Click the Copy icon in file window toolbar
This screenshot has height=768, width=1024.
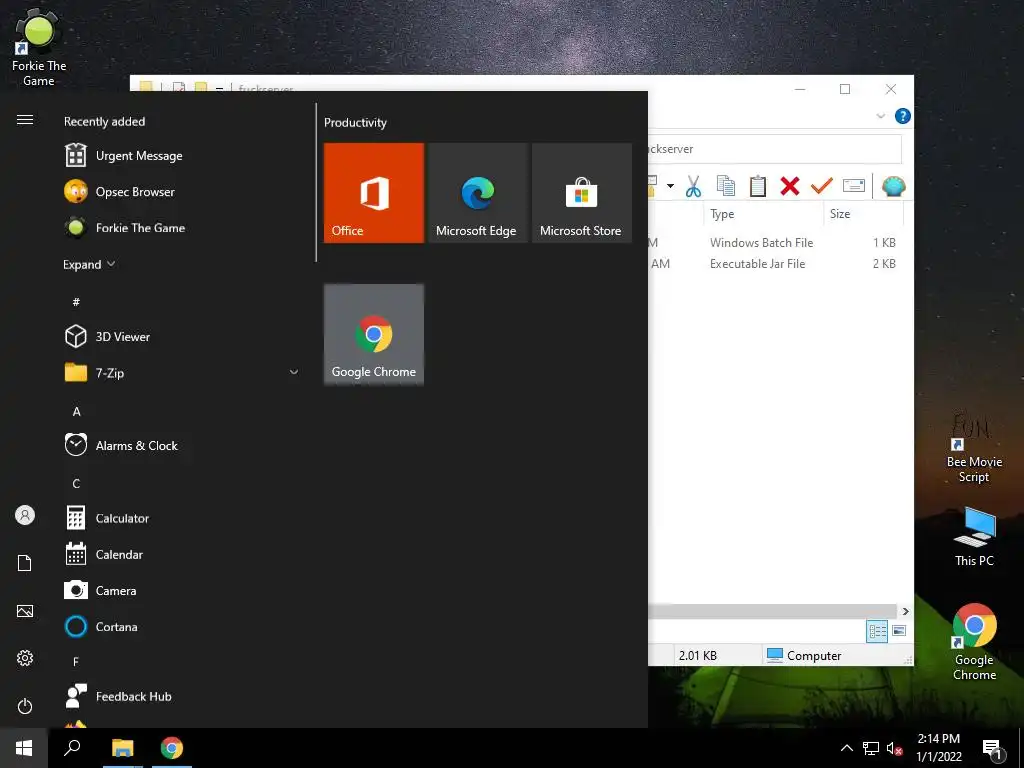click(x=726, y=186)
